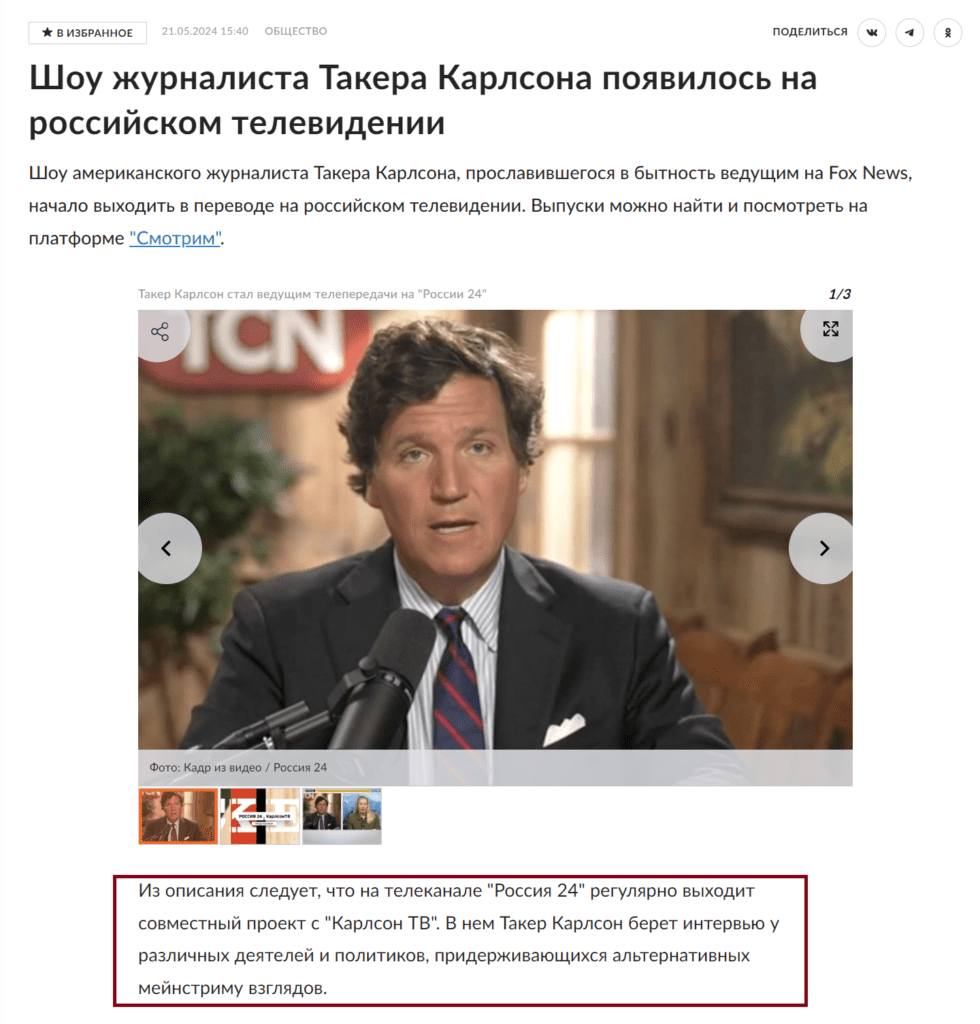980x1024 pixels.
Task: Go to the next gallery photo
Action: (x=822, y=548)
